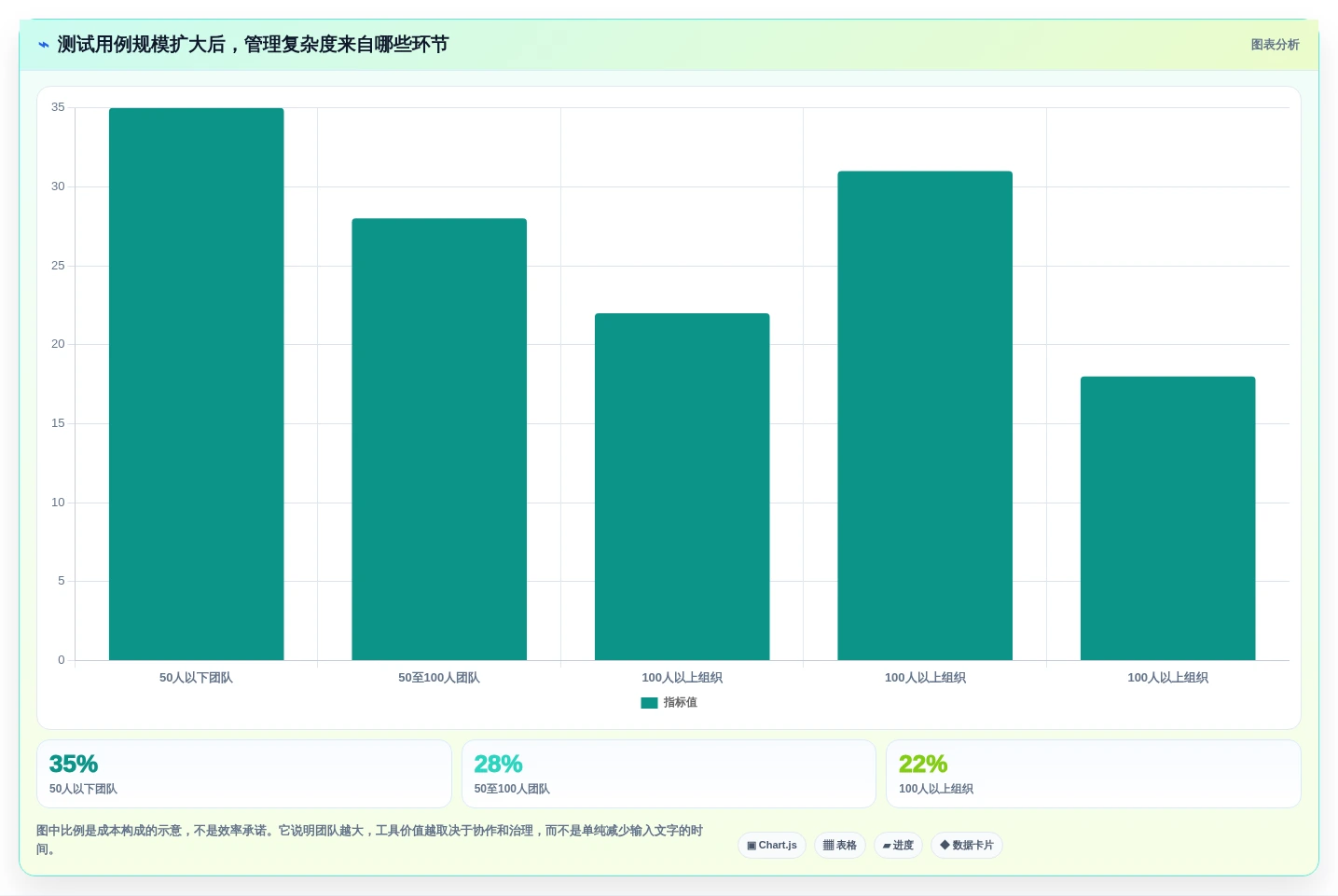The width and height of the screenshot is (1338, 896).
Task: Click the bar with value 18
Action: coord(1168,518)
